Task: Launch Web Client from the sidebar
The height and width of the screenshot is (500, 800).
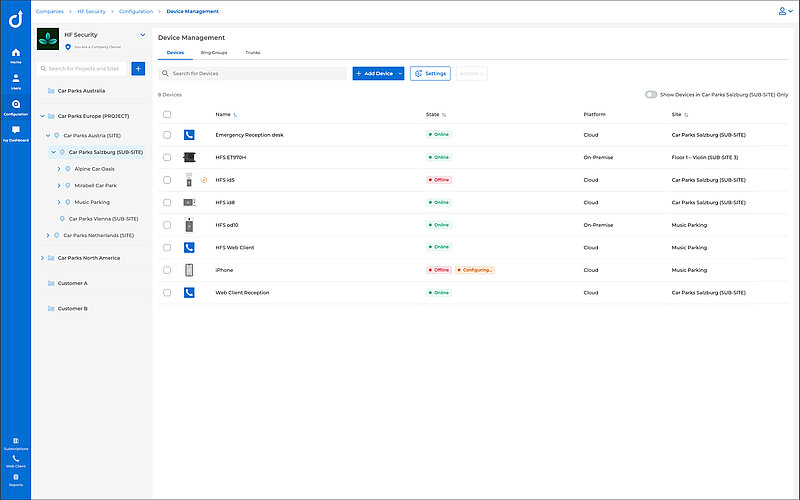Action: (x=15, y=460)
